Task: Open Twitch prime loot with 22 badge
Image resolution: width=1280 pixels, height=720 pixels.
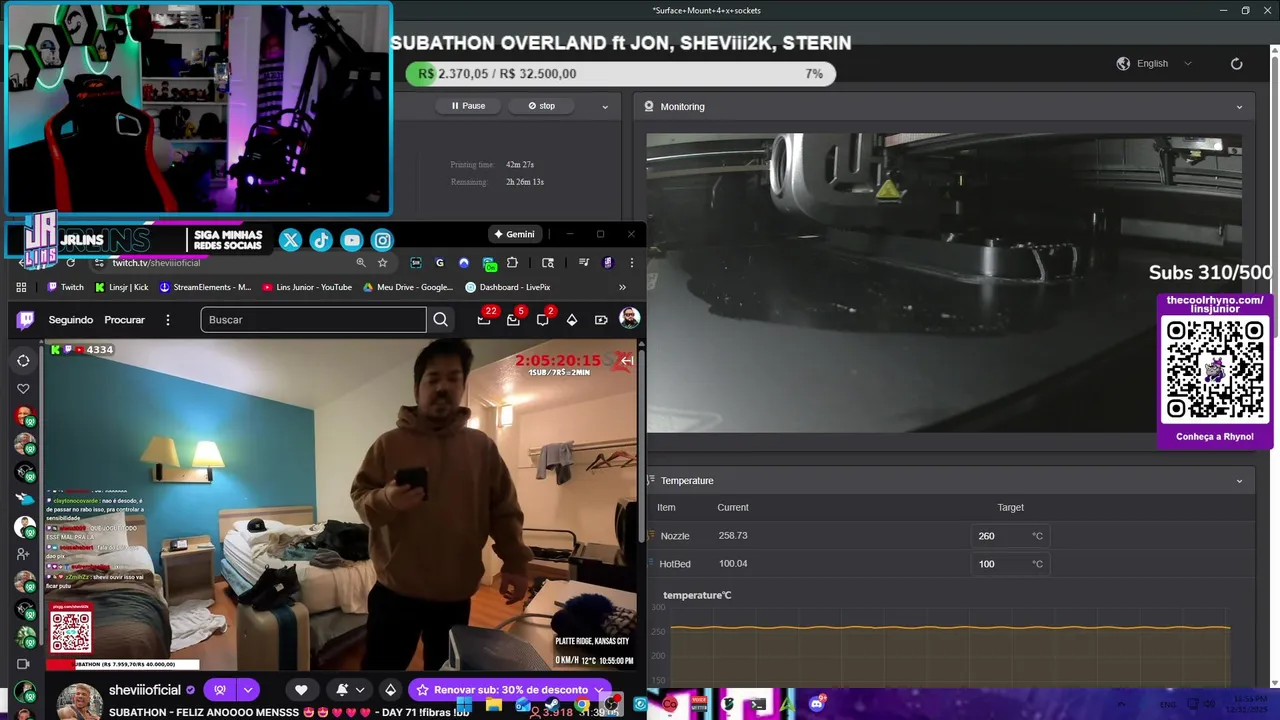Action: (484, 320)
